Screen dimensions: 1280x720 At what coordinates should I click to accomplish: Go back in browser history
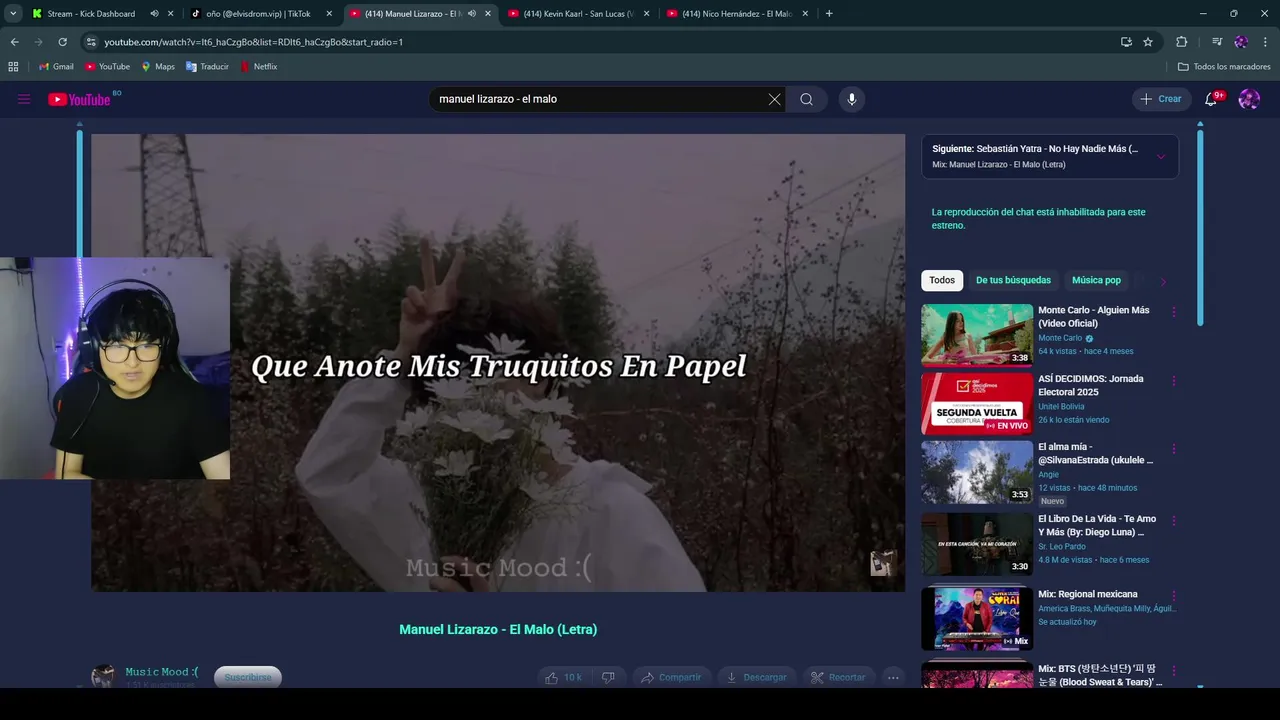[x=14, y=42]
